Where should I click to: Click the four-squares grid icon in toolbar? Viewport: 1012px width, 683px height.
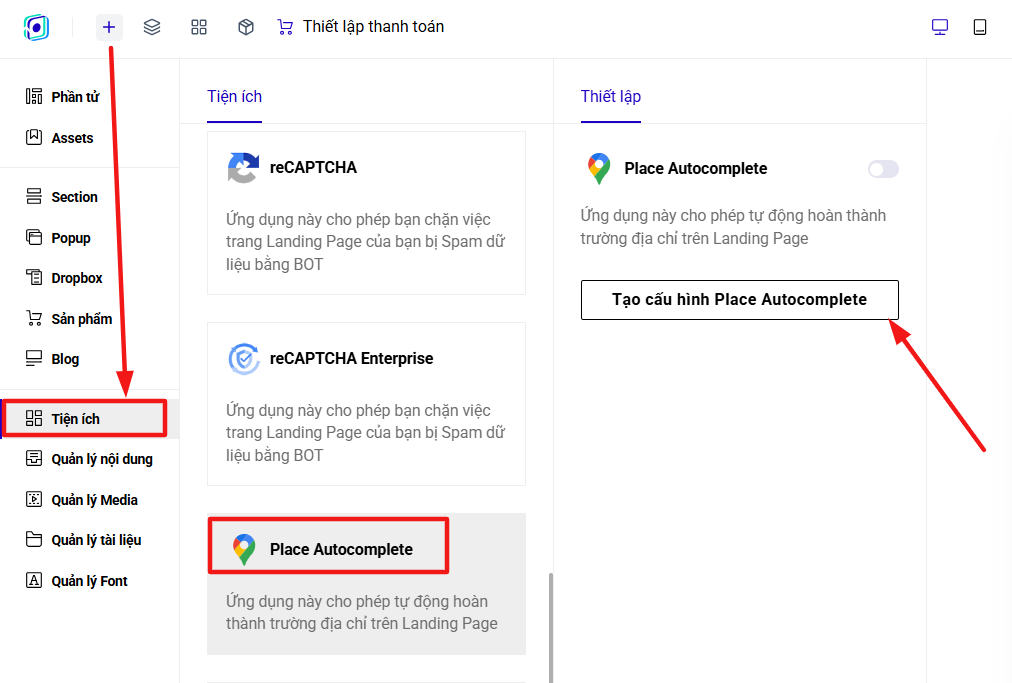click(x=199, y=27)
